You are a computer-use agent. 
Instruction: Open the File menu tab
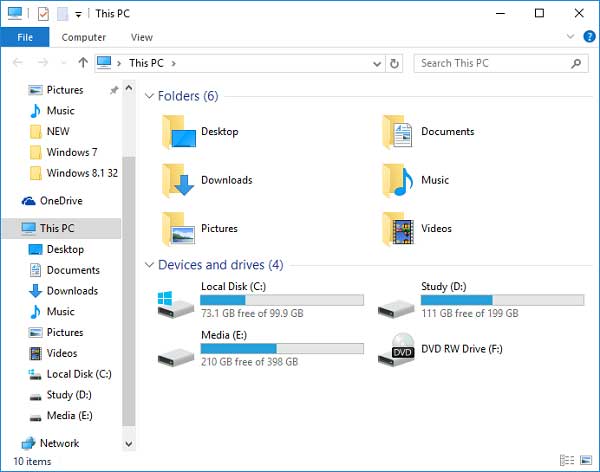[x=25, y=37]
